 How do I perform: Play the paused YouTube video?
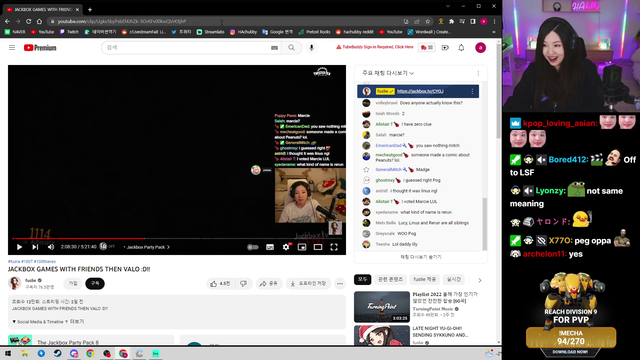19,247
